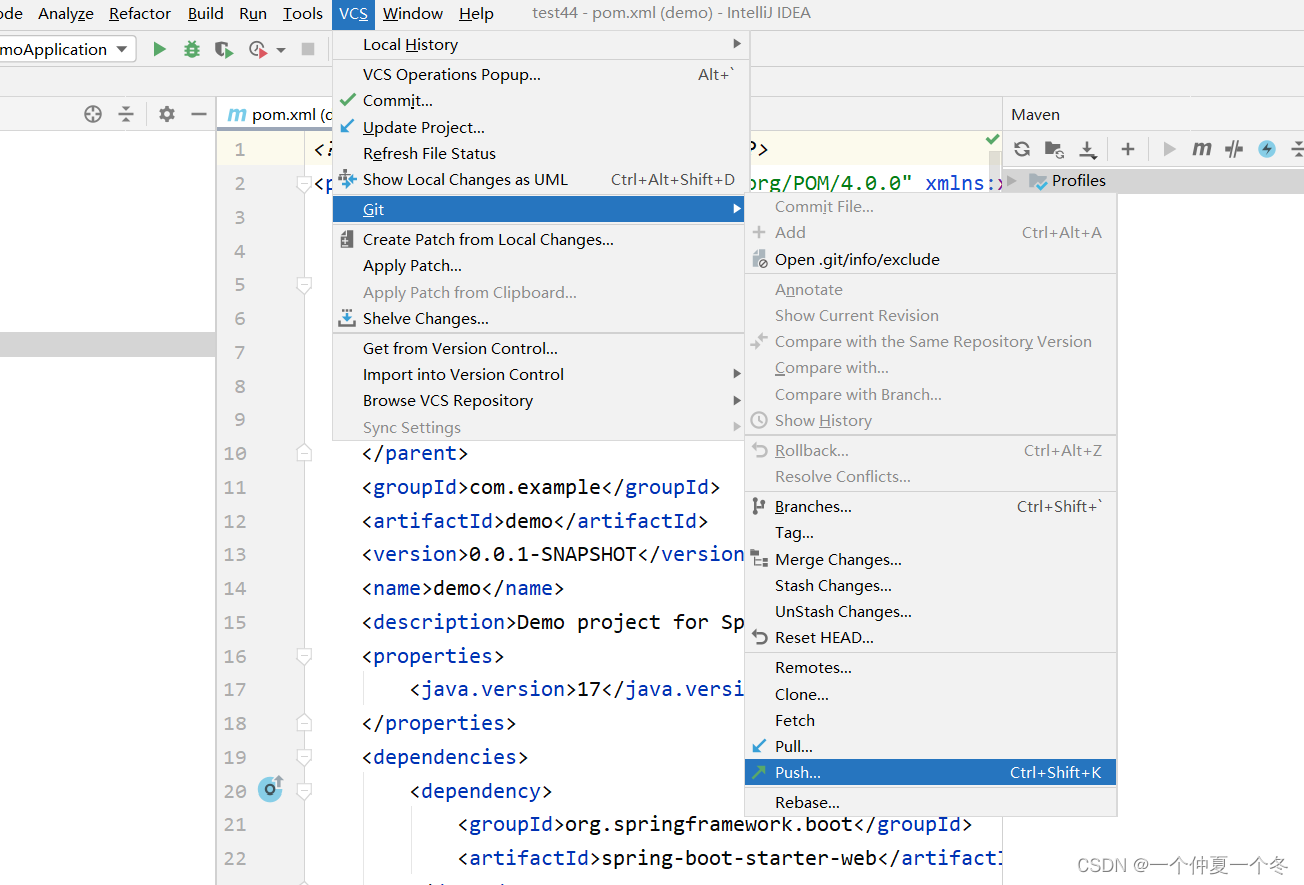The height and width of the screenshot is (885, 1304).
Task: Download sources and documentation in Maven toolbar
Action: coord(1087,150)
